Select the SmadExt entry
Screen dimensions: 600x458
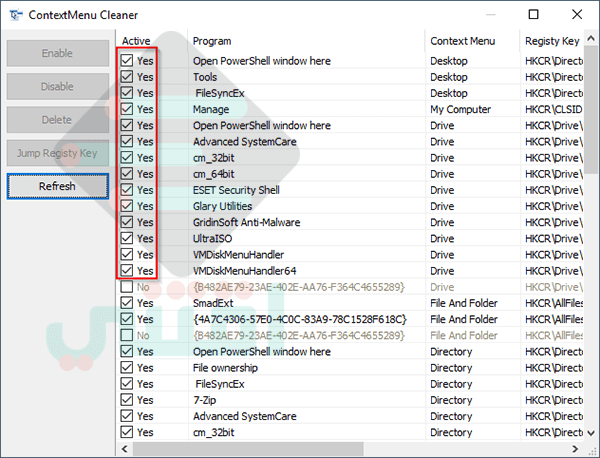[213, 303]
